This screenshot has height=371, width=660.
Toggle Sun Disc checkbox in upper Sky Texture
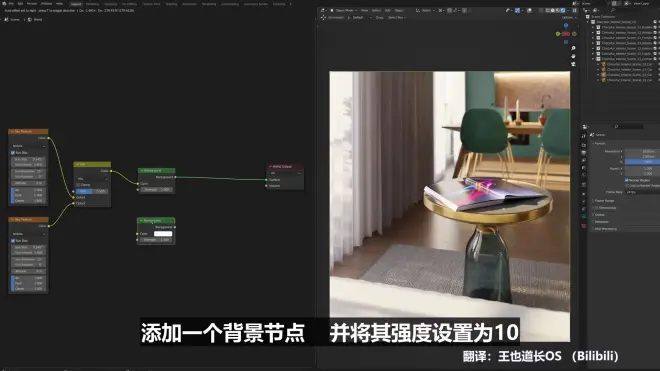click(13, 152)
